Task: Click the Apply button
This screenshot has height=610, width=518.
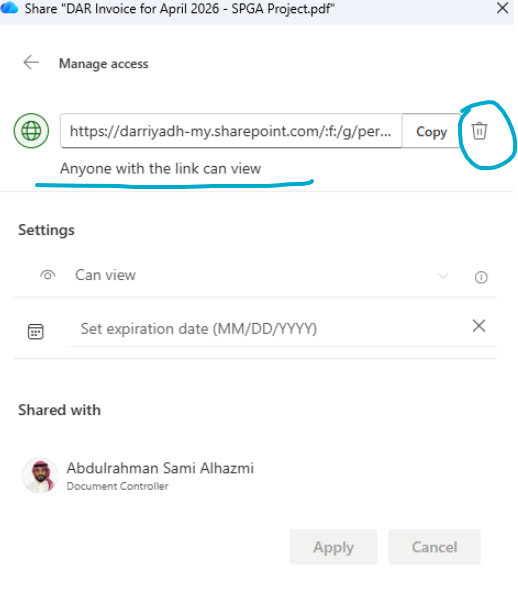Action: [x=333, y=547]
